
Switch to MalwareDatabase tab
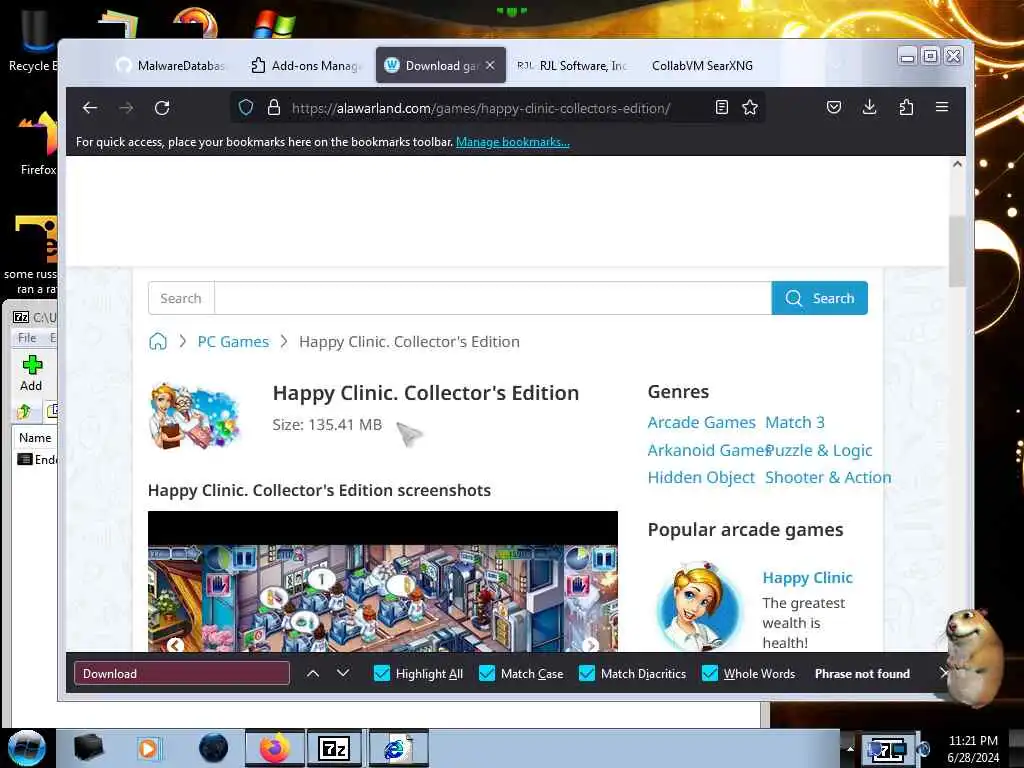(x=171, y=65)
